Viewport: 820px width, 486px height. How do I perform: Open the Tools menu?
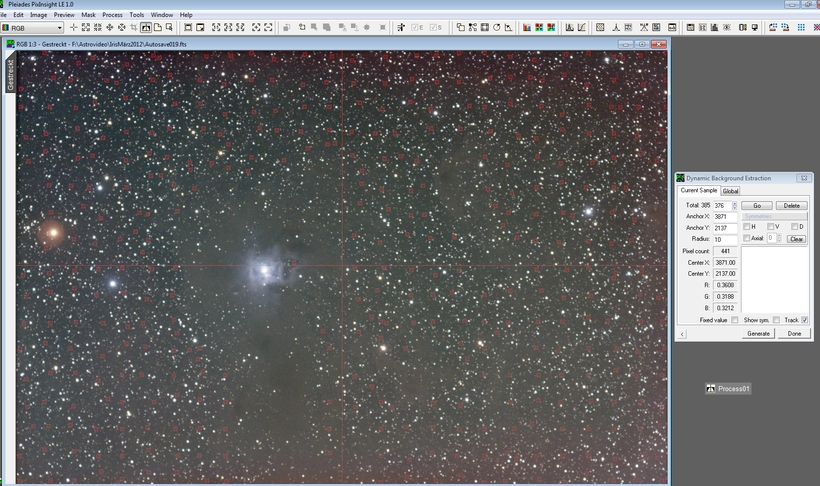point(136,15)
